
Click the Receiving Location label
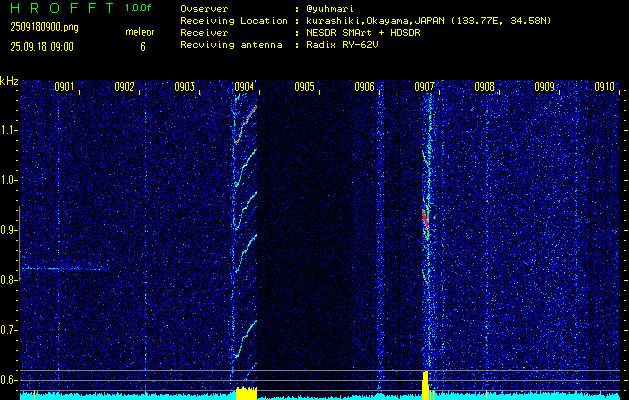234,21
